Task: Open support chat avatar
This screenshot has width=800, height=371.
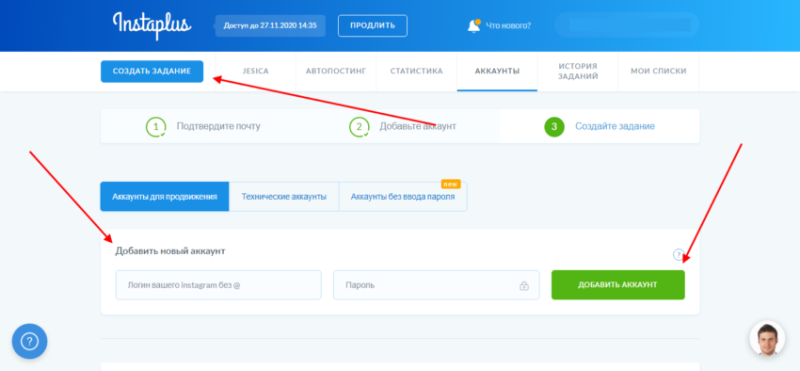Action: coord(767,338)
